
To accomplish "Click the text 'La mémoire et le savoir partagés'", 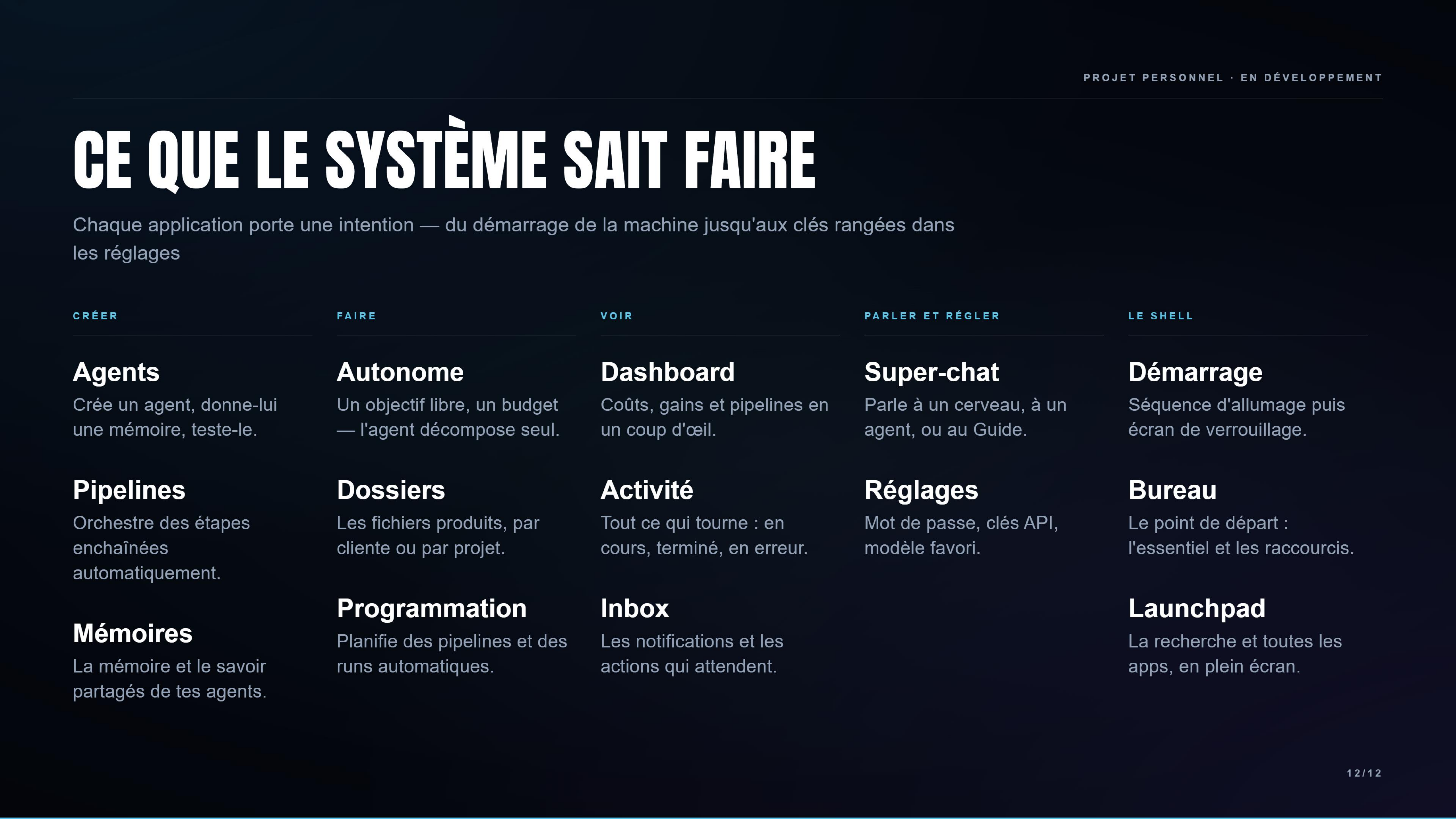I will pos(170,679).
